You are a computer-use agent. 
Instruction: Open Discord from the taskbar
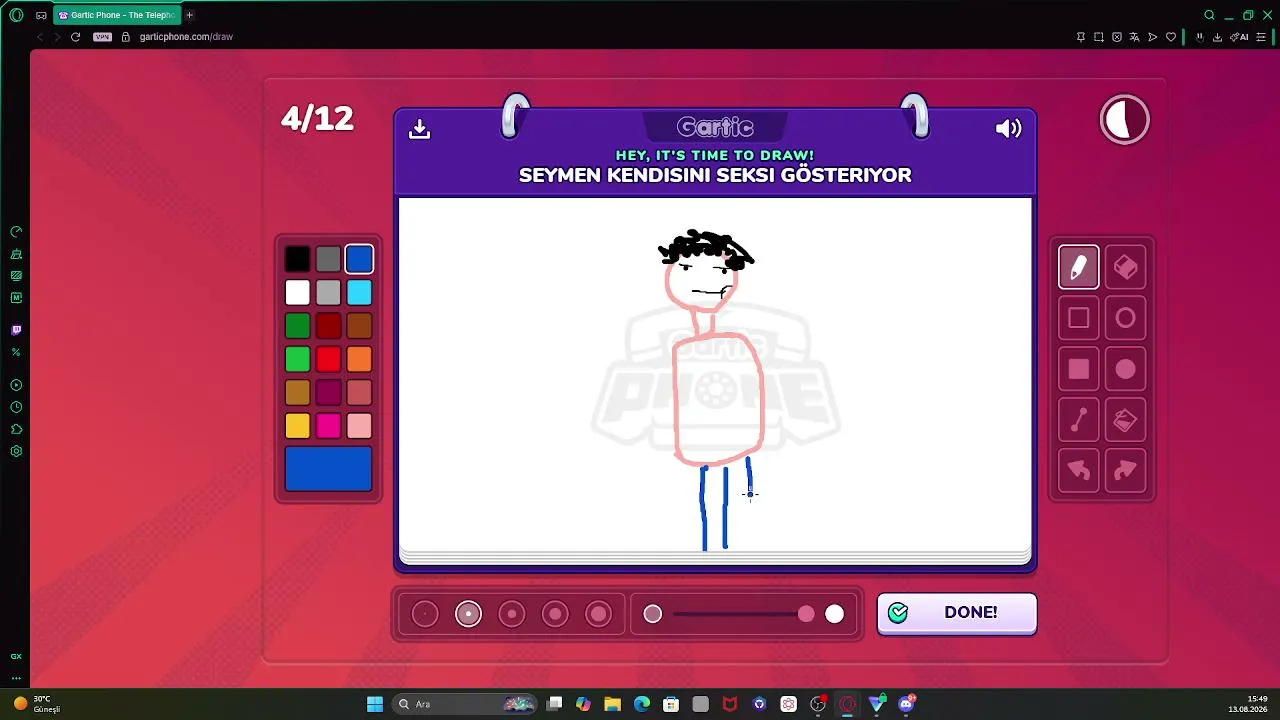(x=907, y=704)
